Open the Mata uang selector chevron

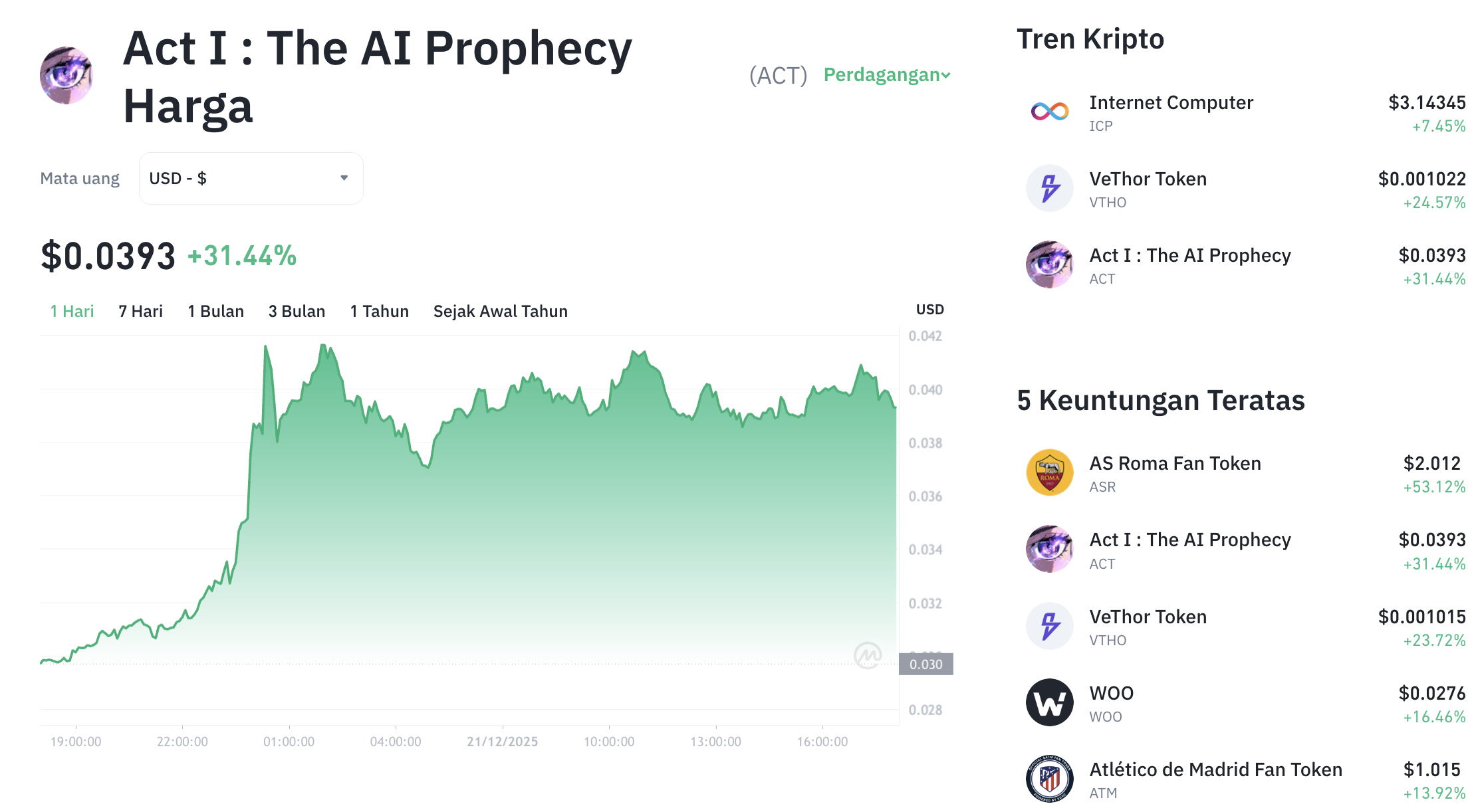pyautogui.click(x=344, y=177)
